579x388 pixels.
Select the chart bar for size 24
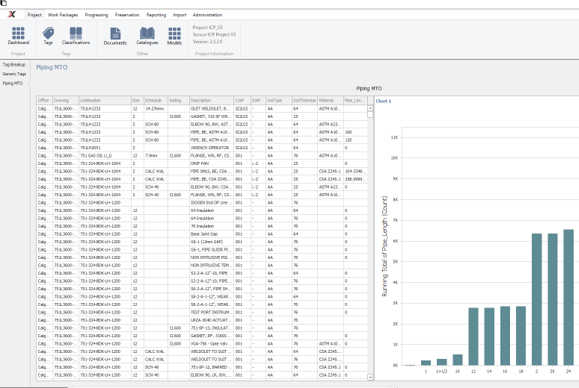[568, 298]
